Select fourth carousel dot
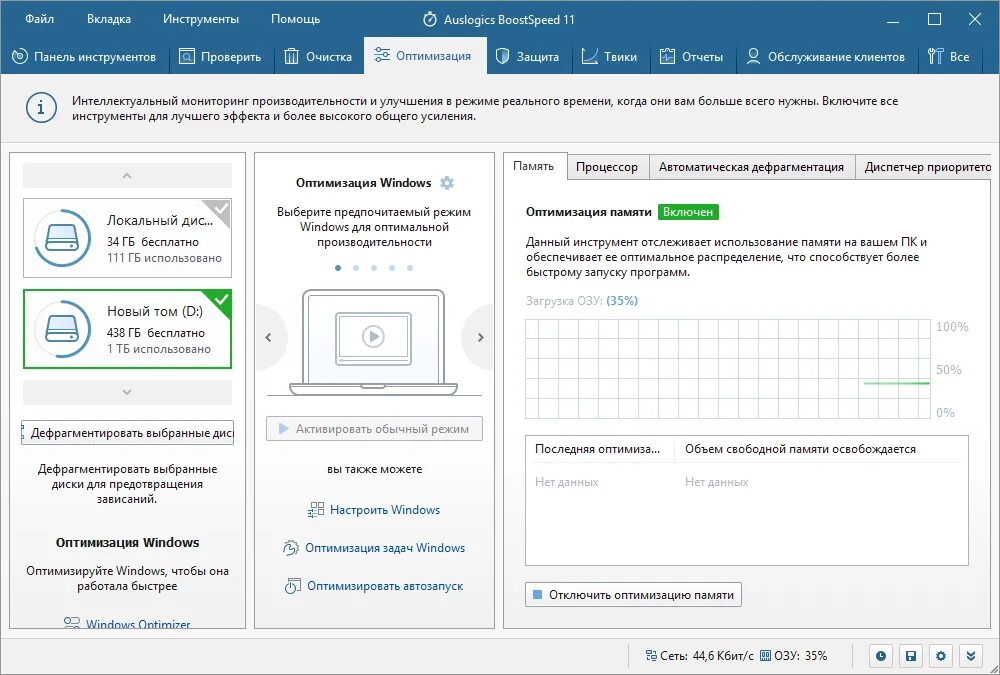1000x675 pixels. 392,268
